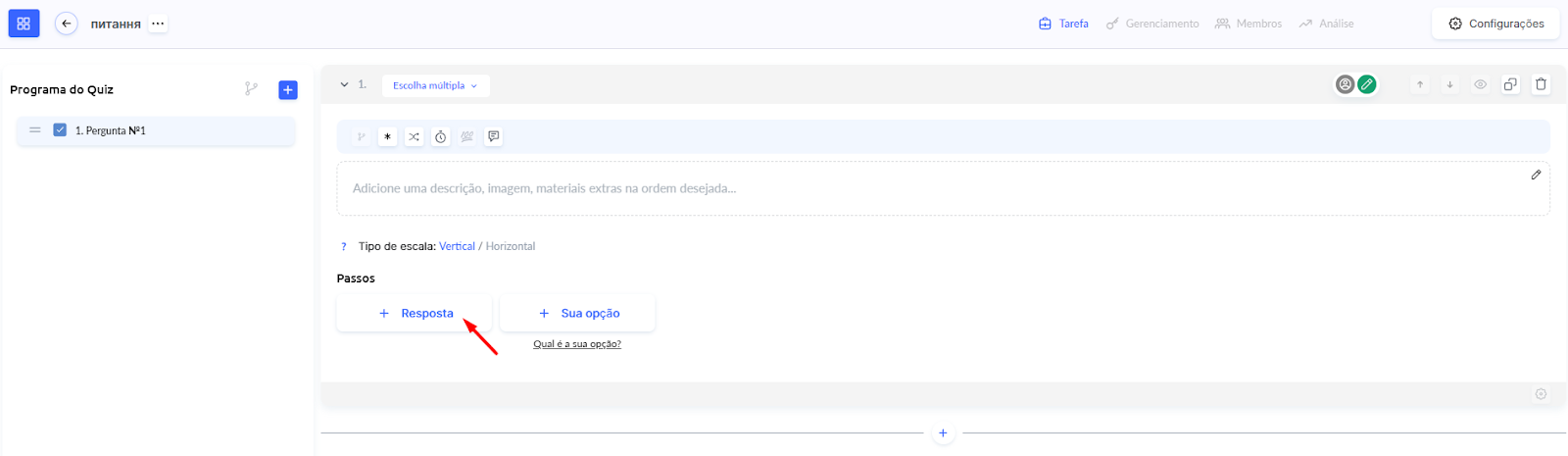Open the comment icon in question toolbar

pos(494,136)
